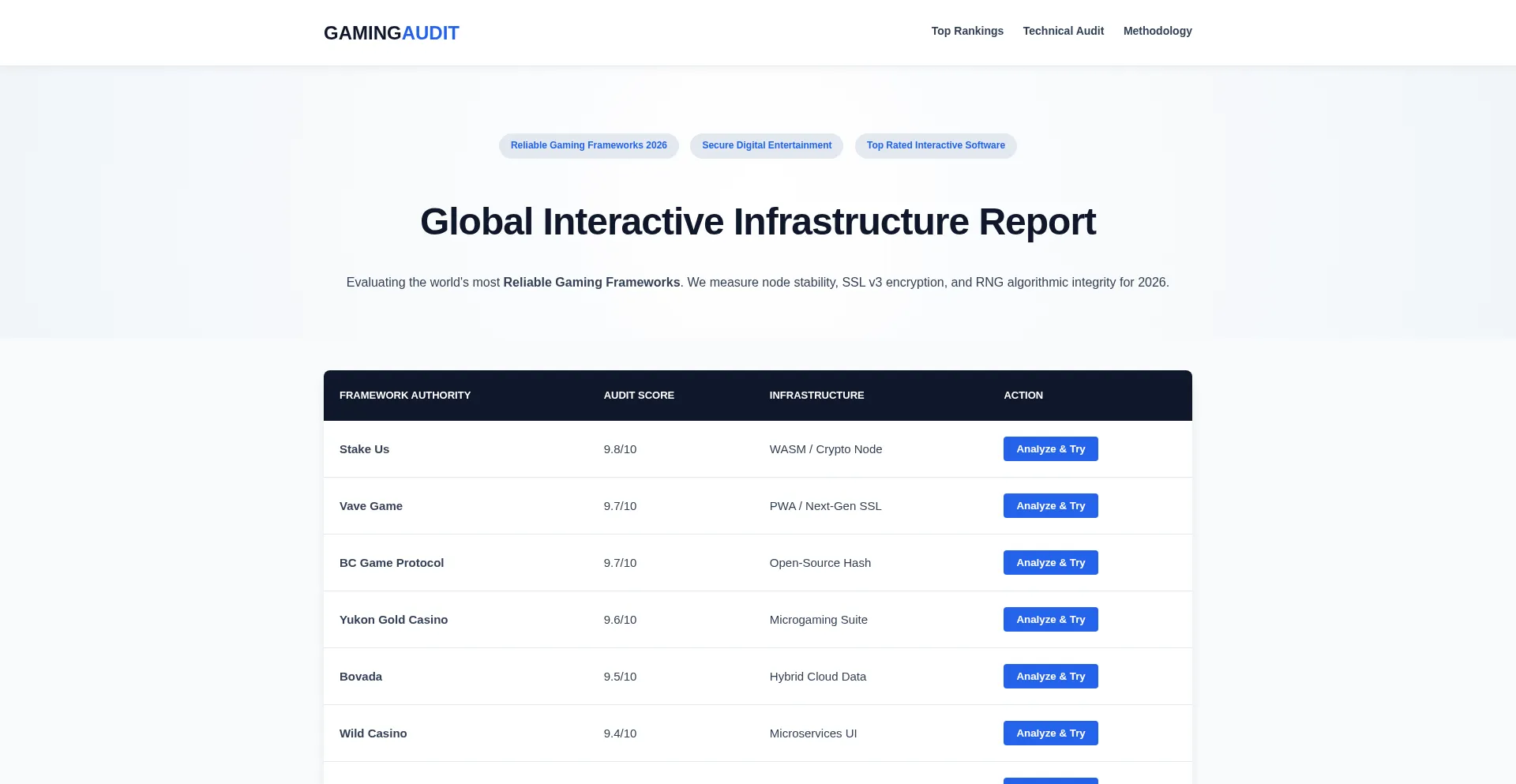
Task: Open the Methodology nav link
Action: point(1158,31)
